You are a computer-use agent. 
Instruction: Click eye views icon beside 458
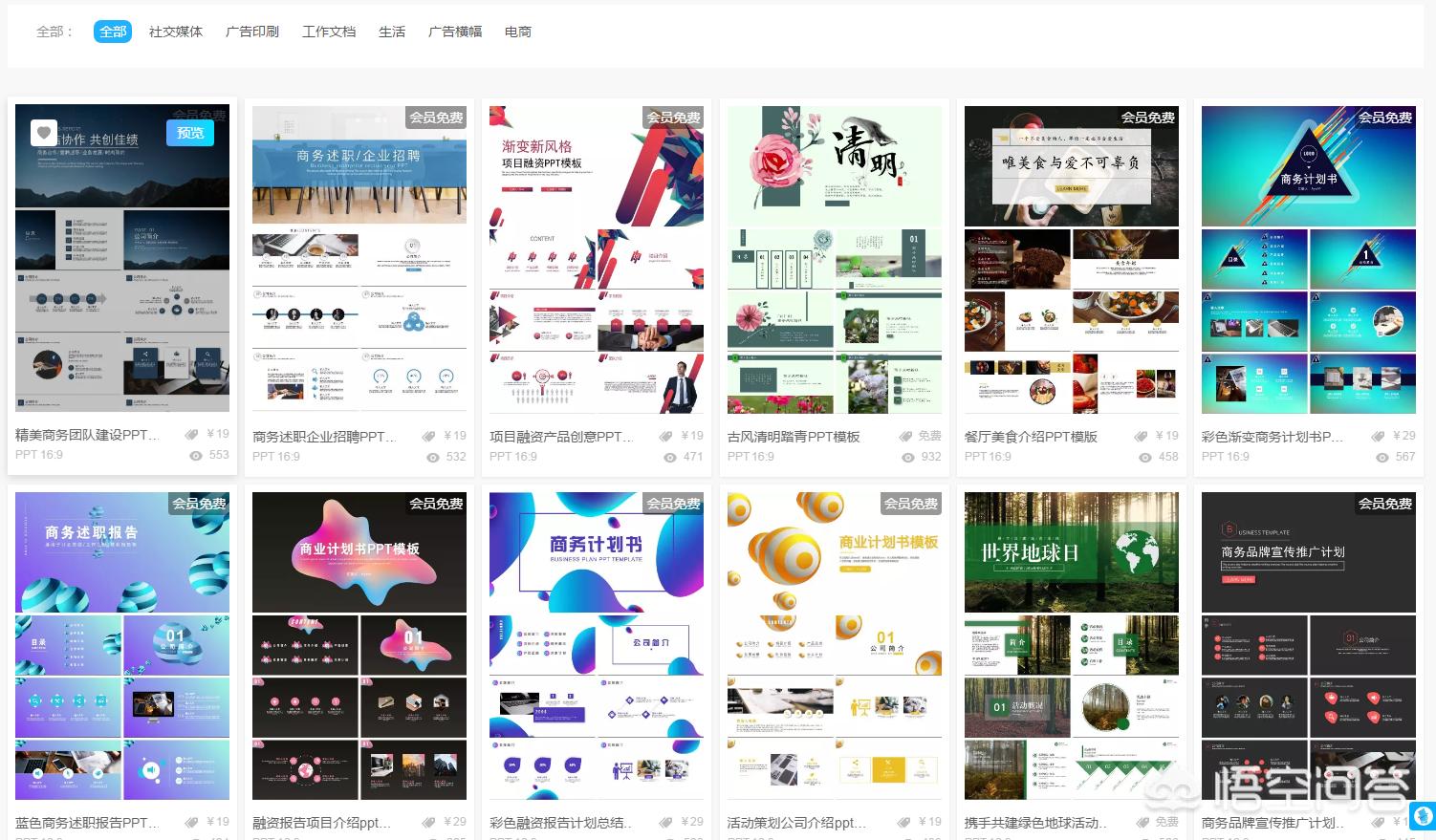tap(1145, 458)
